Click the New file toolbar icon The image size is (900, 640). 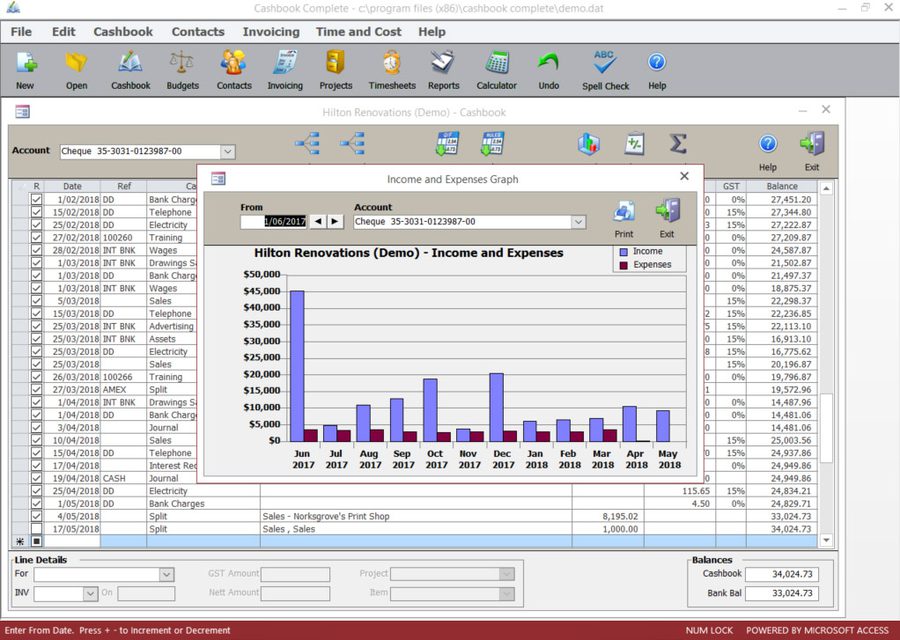tap(26, 63)
